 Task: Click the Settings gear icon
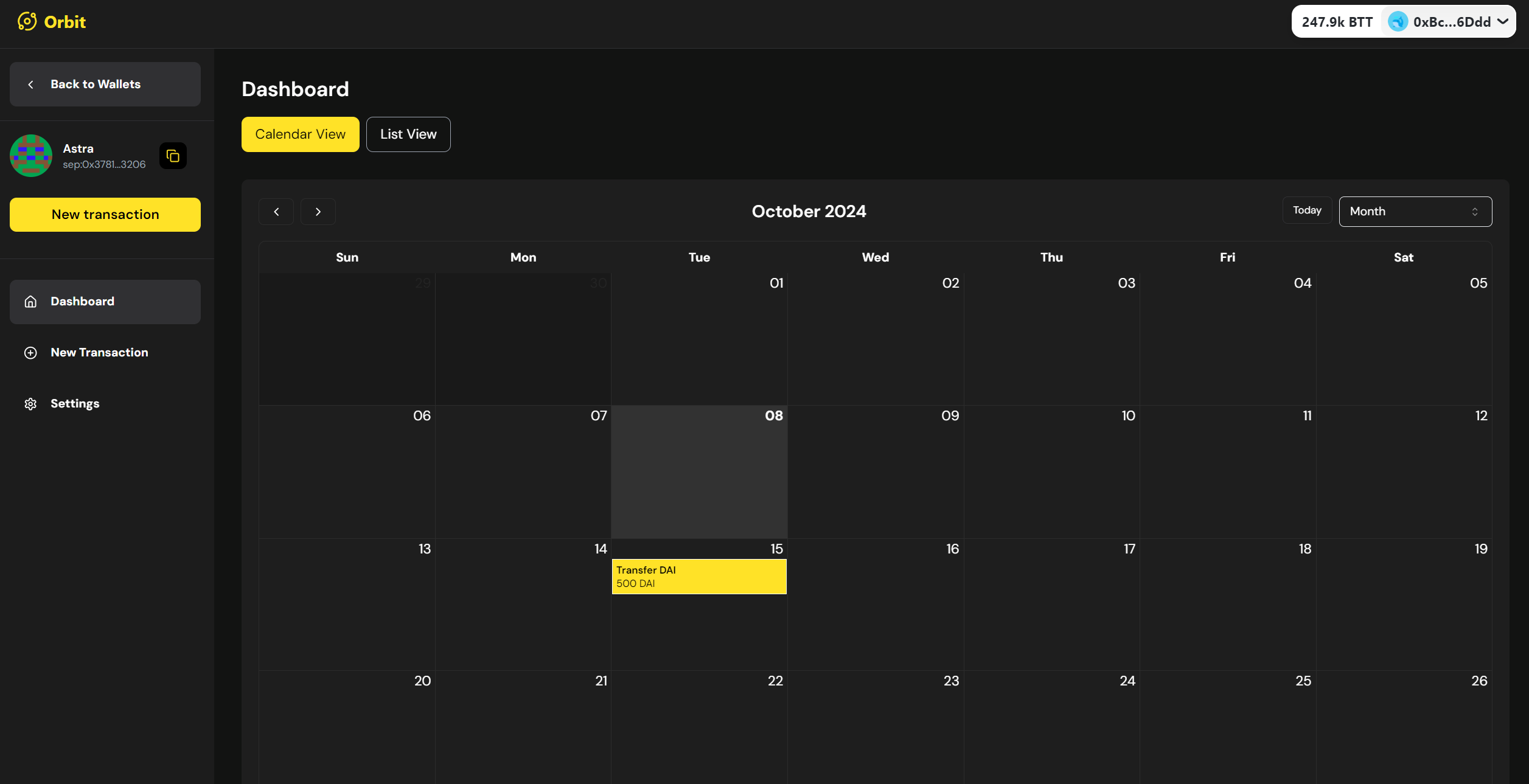click(30, 404)
